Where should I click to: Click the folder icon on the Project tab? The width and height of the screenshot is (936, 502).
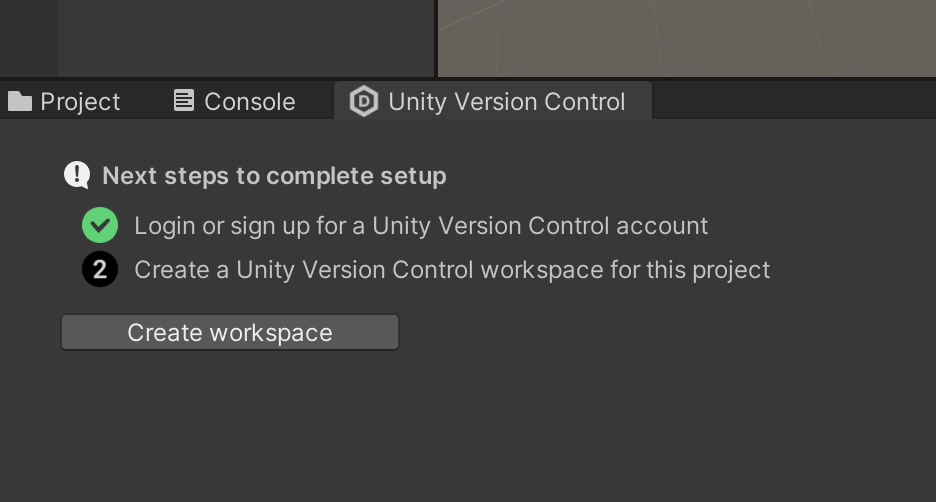pos(20,101)
